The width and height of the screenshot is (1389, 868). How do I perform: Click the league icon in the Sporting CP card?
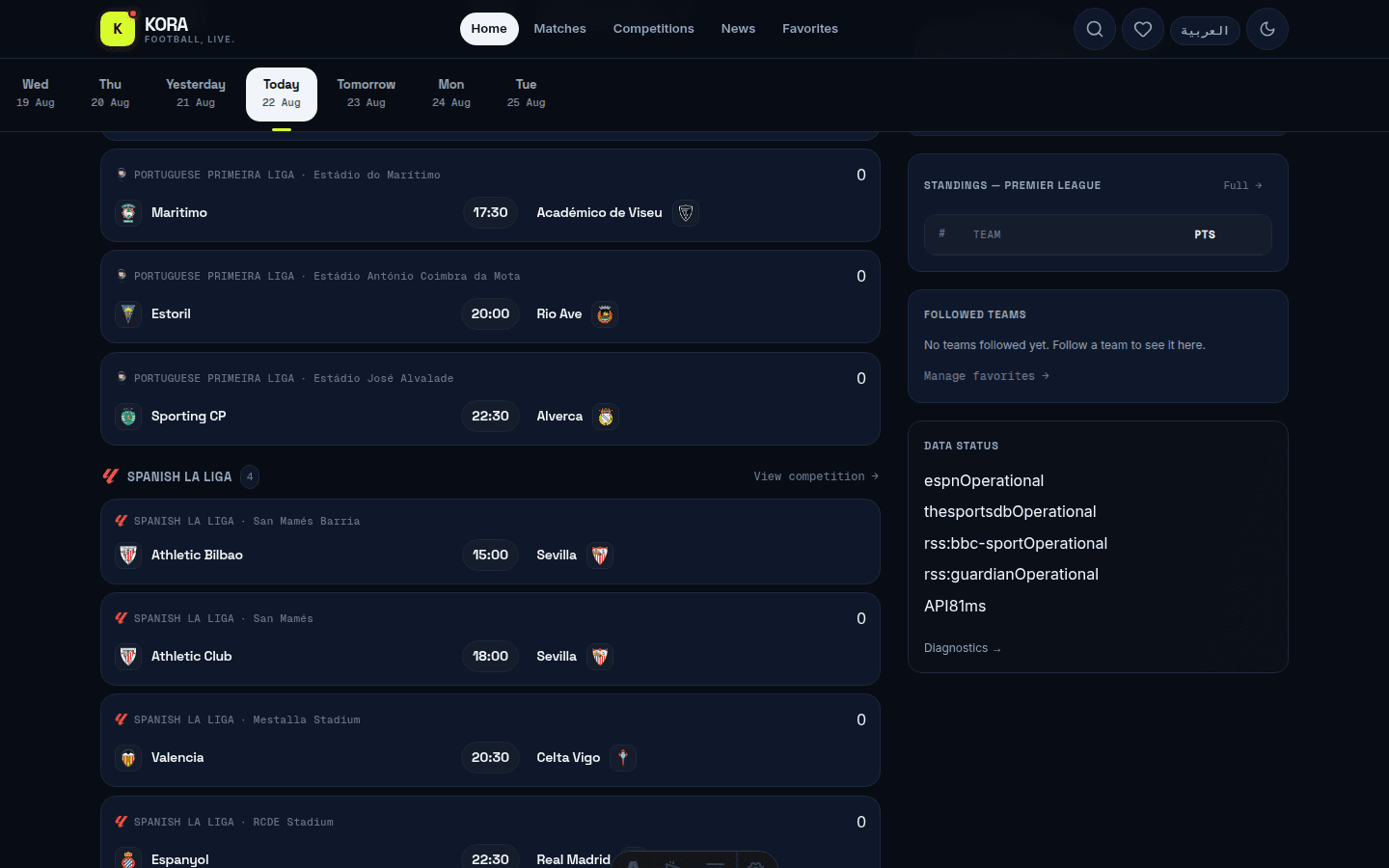(122, 377)
